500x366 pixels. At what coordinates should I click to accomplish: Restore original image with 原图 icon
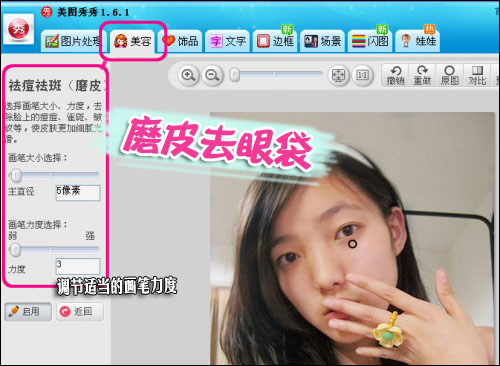pyautogui.click(x=449, y=75)
